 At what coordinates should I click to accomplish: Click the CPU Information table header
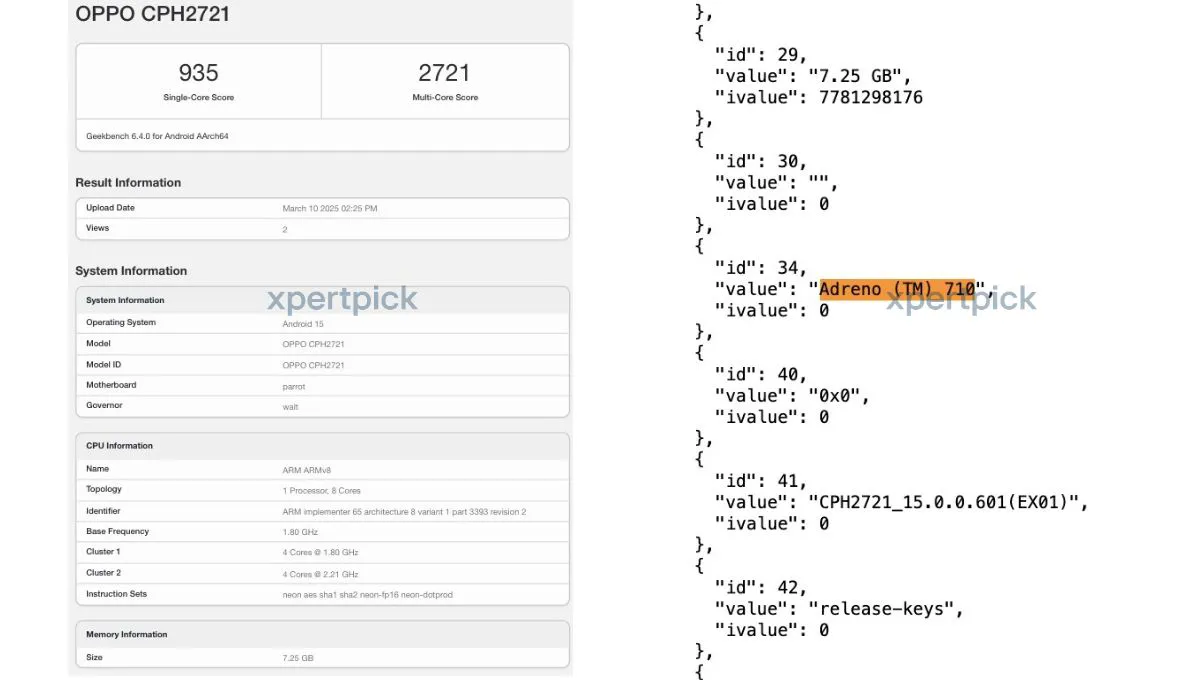[x=322, y=446]
